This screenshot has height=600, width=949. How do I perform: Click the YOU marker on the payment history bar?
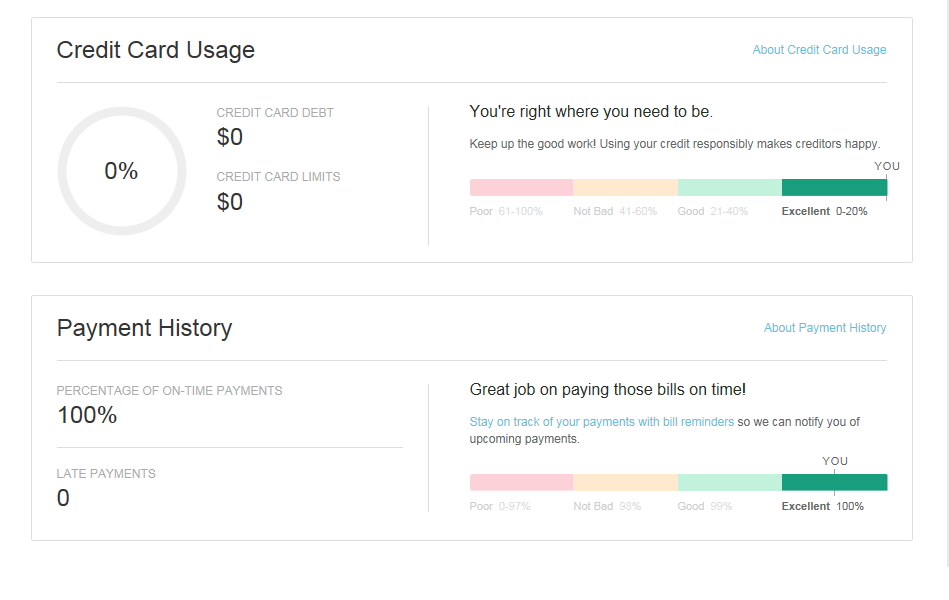point(835,461)
